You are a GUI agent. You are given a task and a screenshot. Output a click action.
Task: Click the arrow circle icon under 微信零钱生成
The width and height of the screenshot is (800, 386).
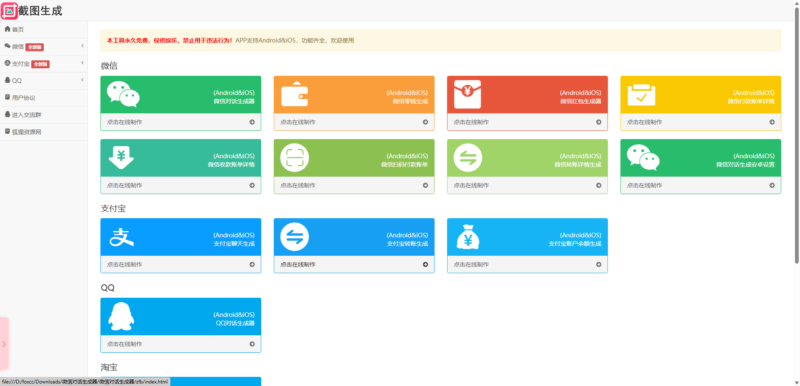[426, 122]
